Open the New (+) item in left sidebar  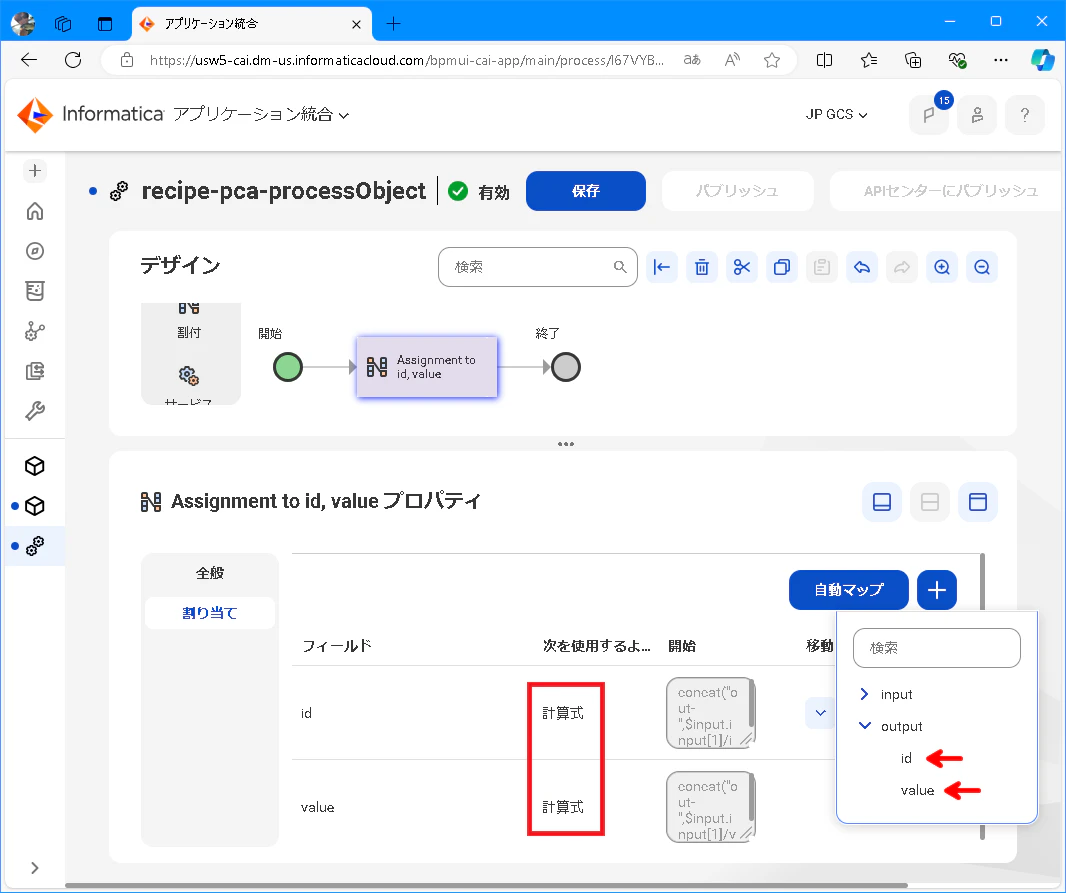(35, 171)
